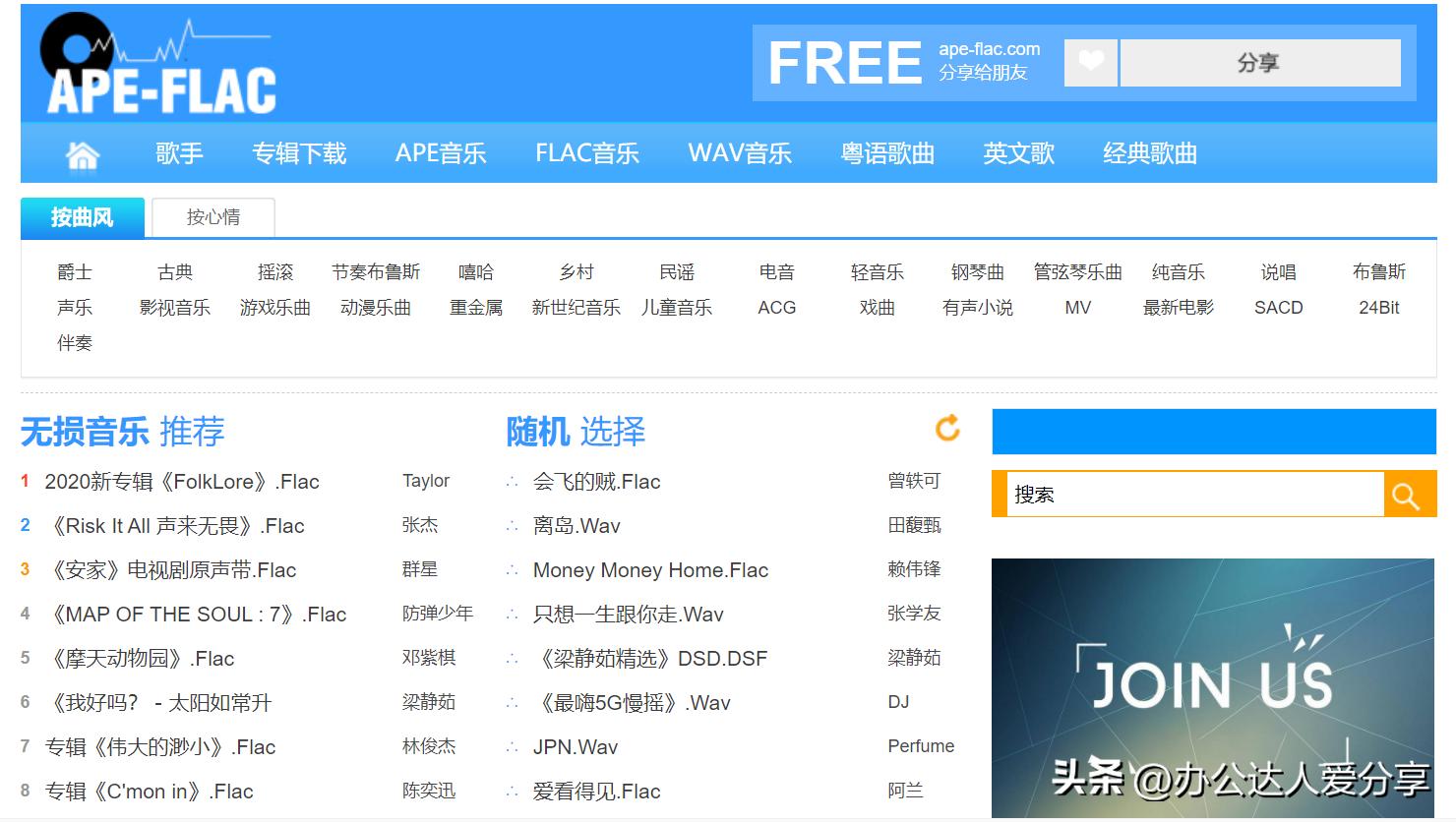Switch to the 按心情 tab

(212, 217)
